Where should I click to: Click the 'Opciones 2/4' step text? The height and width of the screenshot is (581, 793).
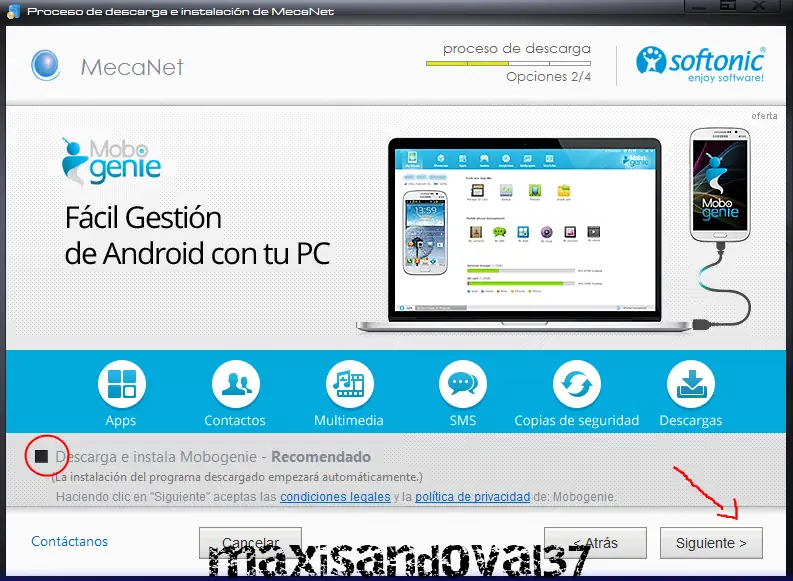tap(548, 77)
